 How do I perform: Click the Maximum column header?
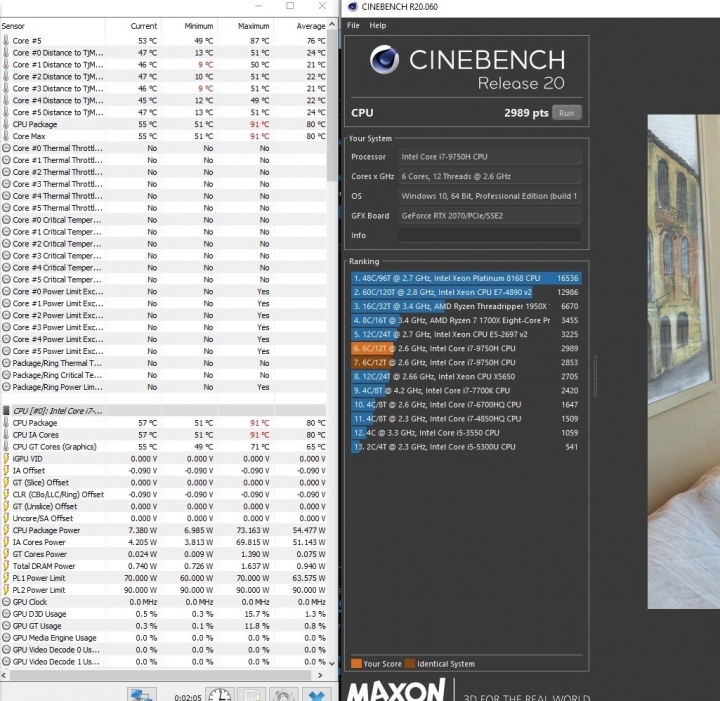(246, 26)
